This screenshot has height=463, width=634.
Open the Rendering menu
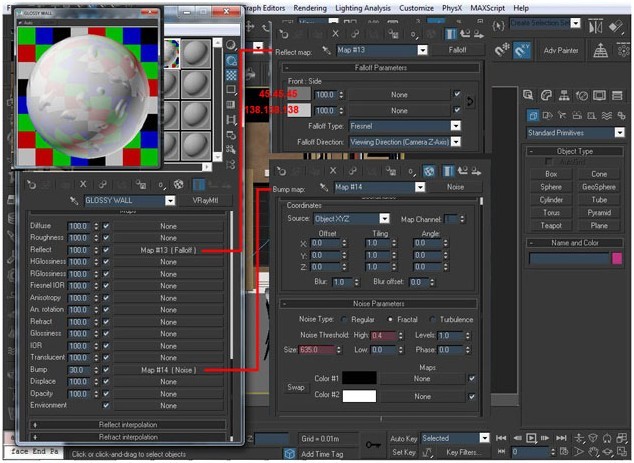pos(310,8)
